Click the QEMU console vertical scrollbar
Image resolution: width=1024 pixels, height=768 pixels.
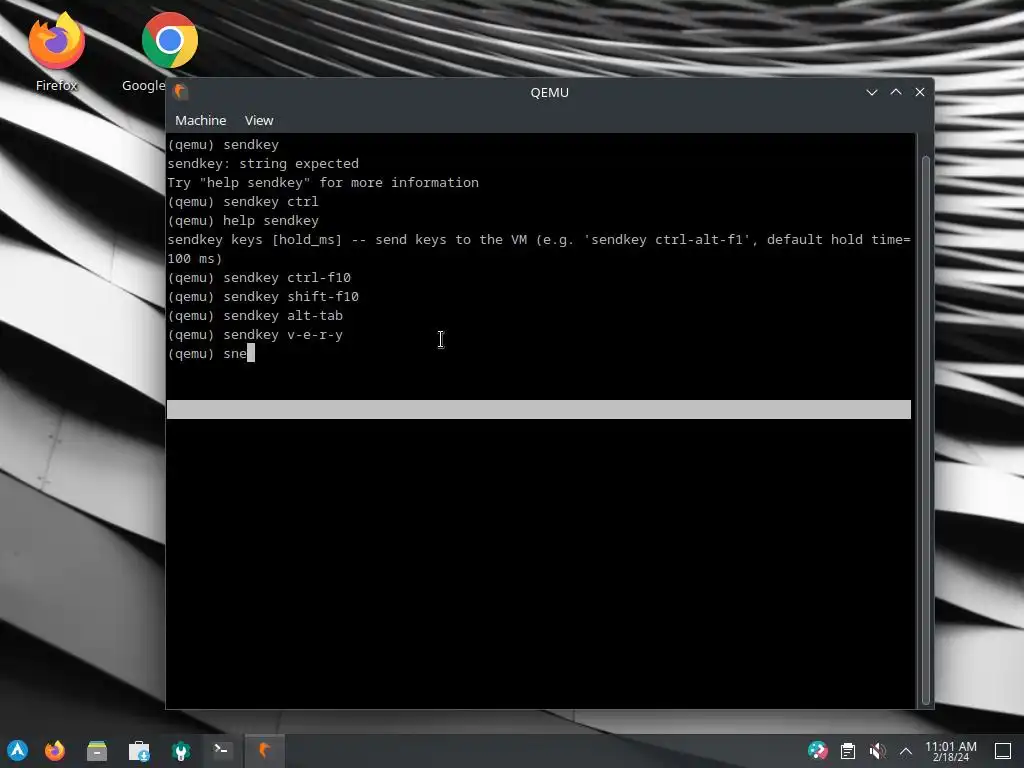925,431
